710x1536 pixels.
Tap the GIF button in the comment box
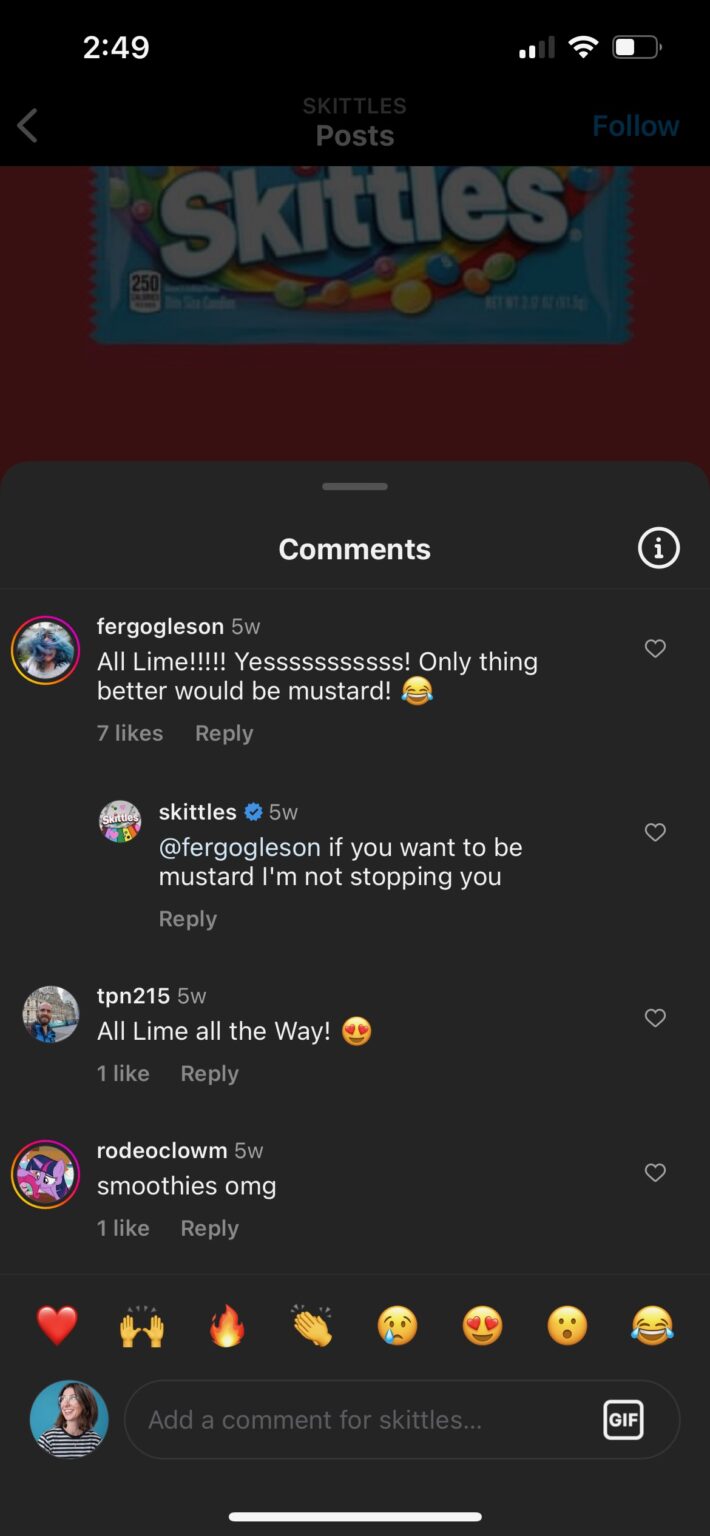(x=623, y=1420)
